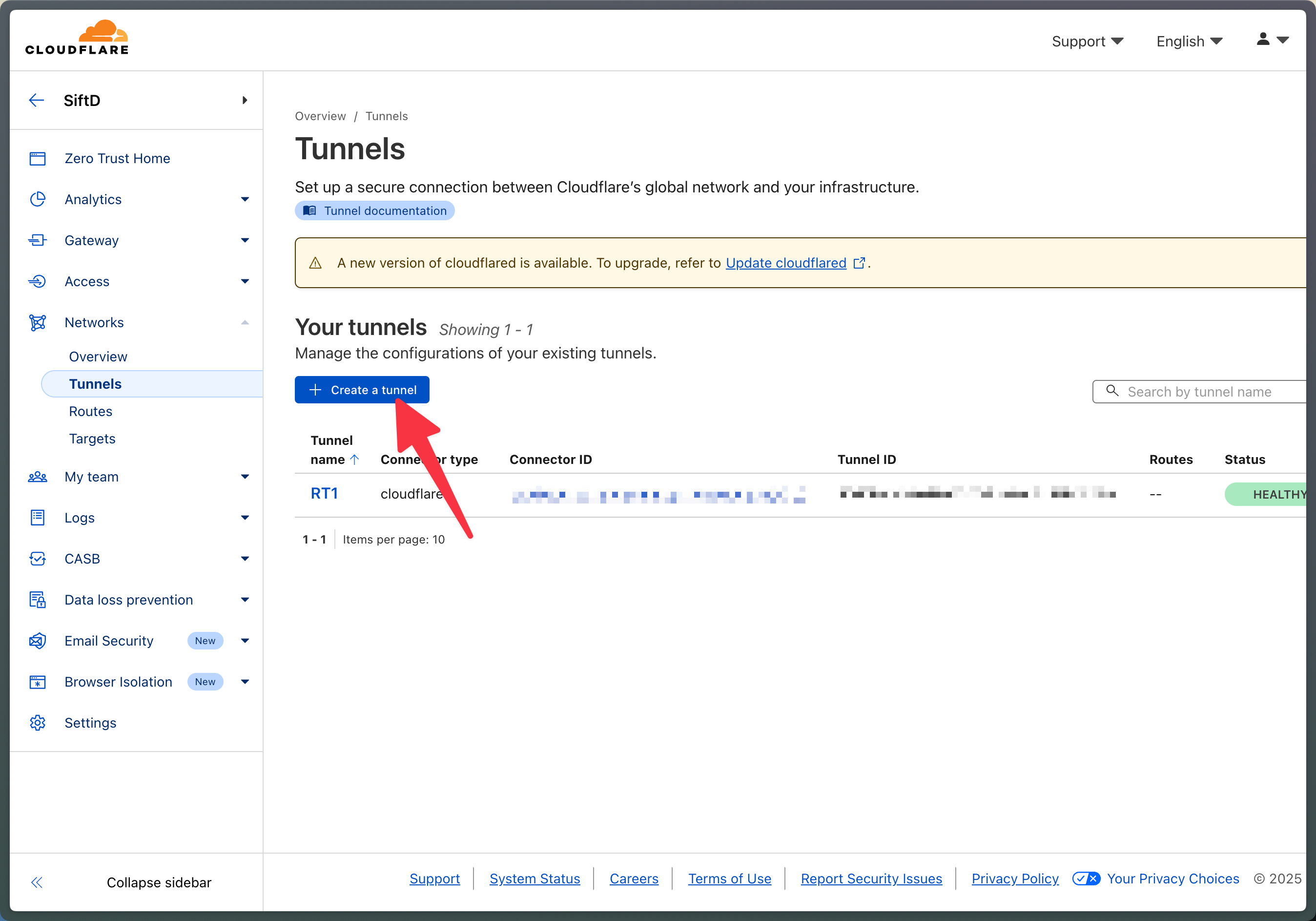Image resolution: width=1316 pixels, height=921 pixels.
Task: Click the Access sidebar icon
Action: coord(37,281)
